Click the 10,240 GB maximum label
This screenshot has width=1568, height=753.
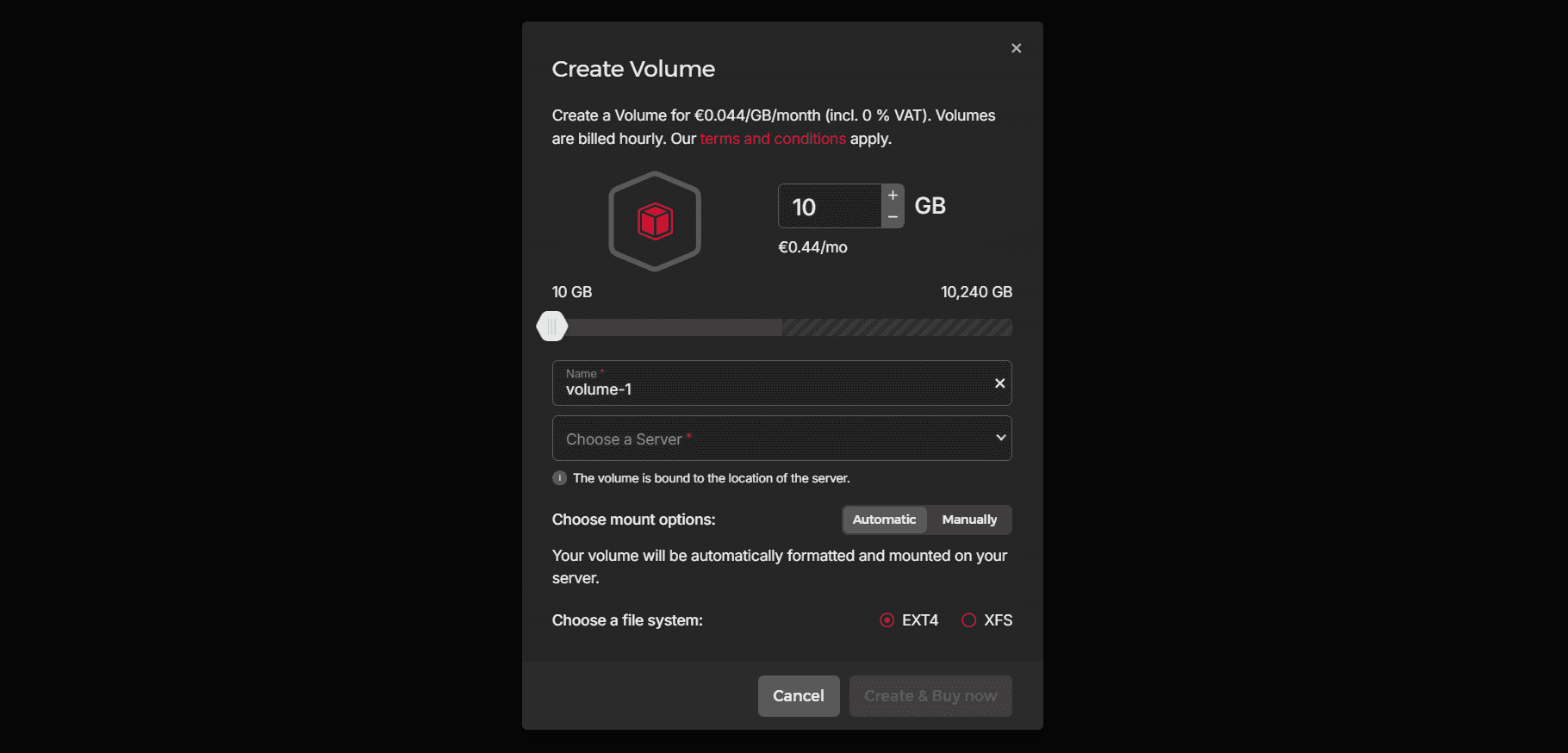976,292
